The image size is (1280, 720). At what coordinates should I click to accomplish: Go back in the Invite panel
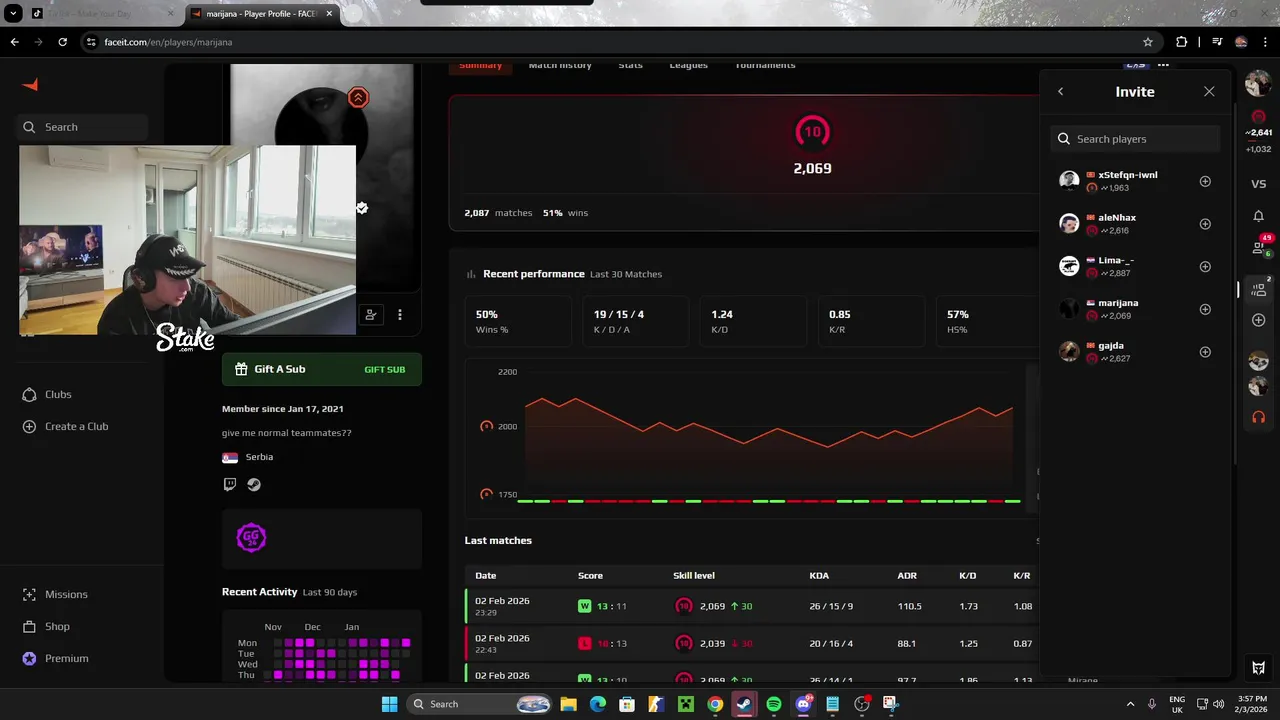pyautogui.click(x=1061, y=91)
